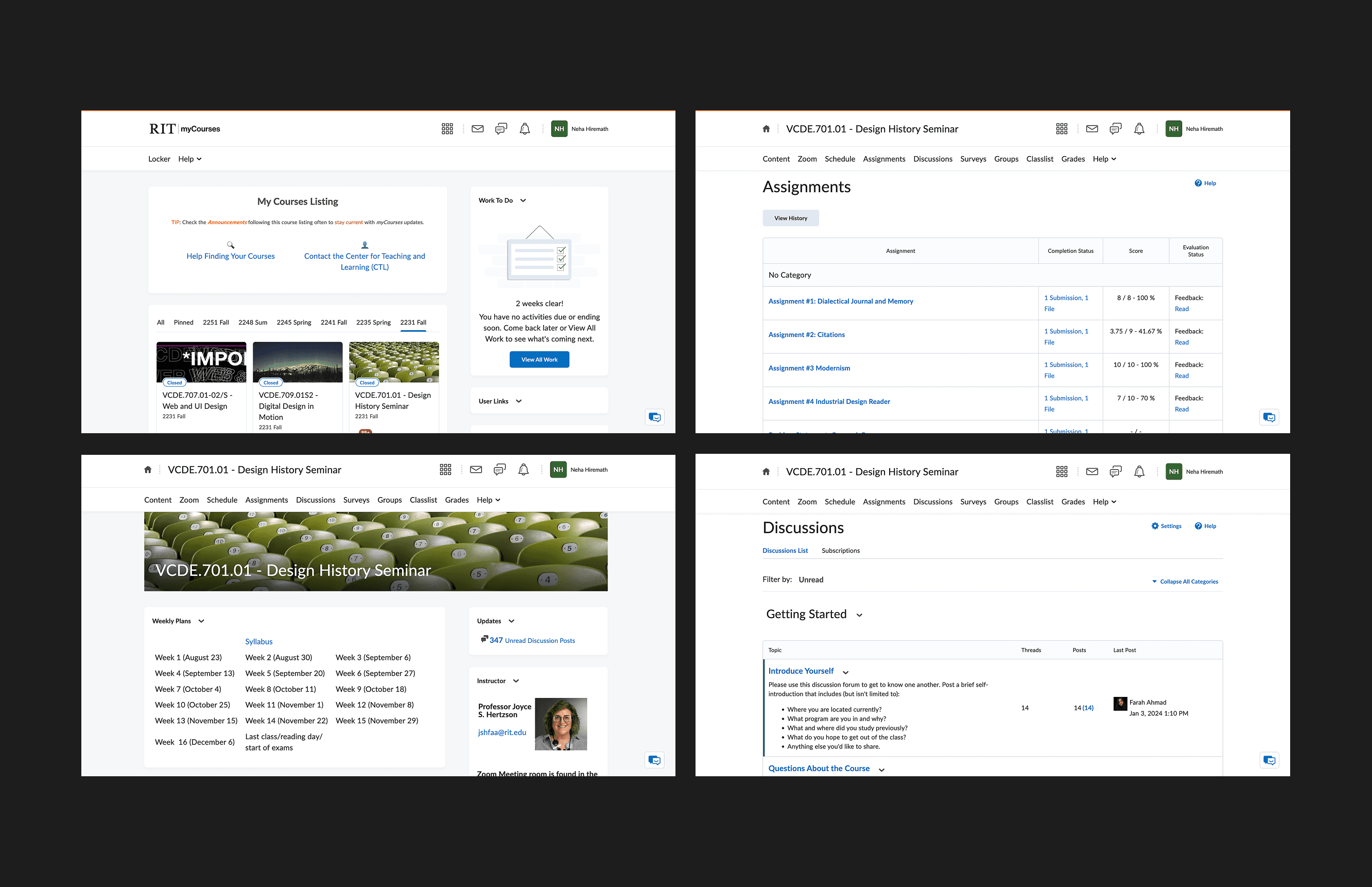Screen dimensions: 1372x887
Task: Click Professor Hertzson's profile photo
Action: (x=561, y=724)
